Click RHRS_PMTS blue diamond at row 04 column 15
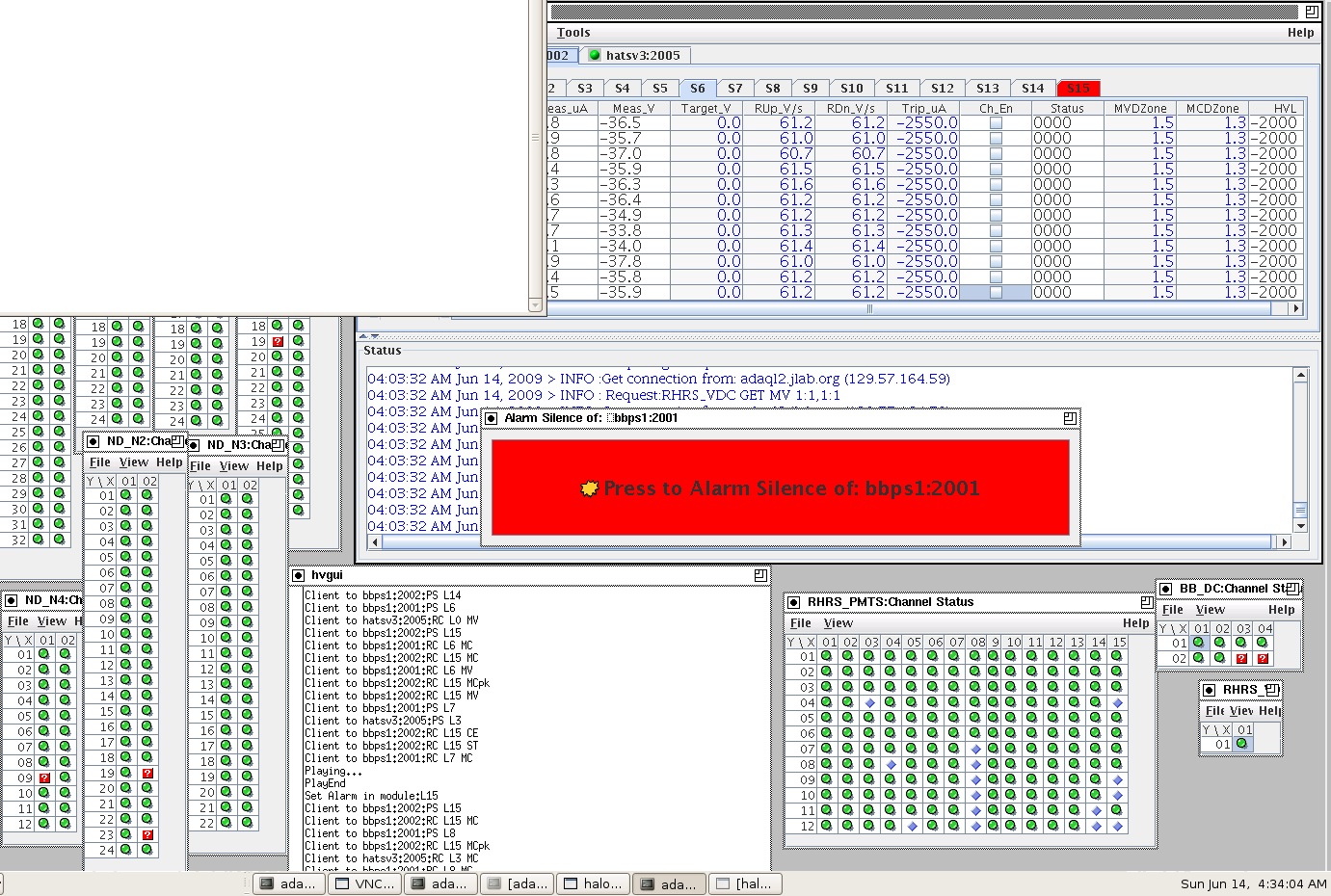The width and height of the screenshot is (1331, 896). tap(1117, 703)
